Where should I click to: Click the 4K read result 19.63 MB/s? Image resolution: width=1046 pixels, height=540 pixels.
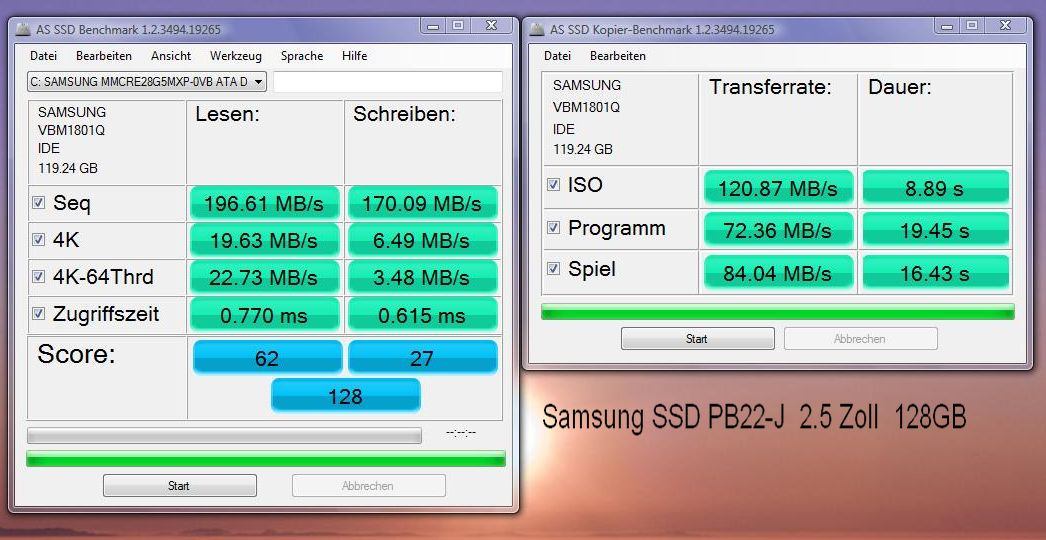pyautogui.click(x=266, y=240)
